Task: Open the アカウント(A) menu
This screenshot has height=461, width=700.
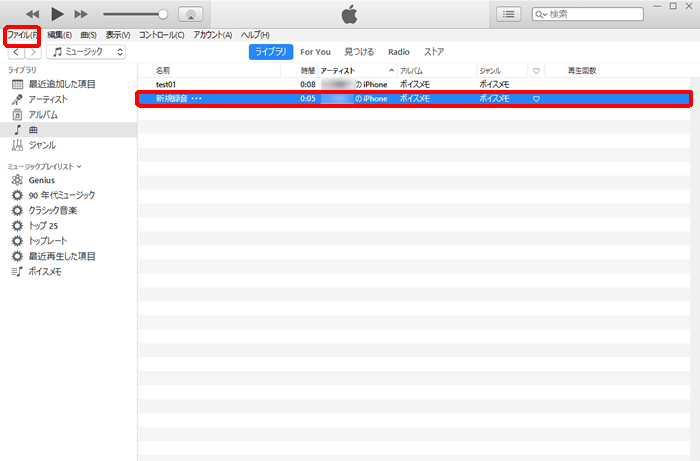Action: [212, 35]
